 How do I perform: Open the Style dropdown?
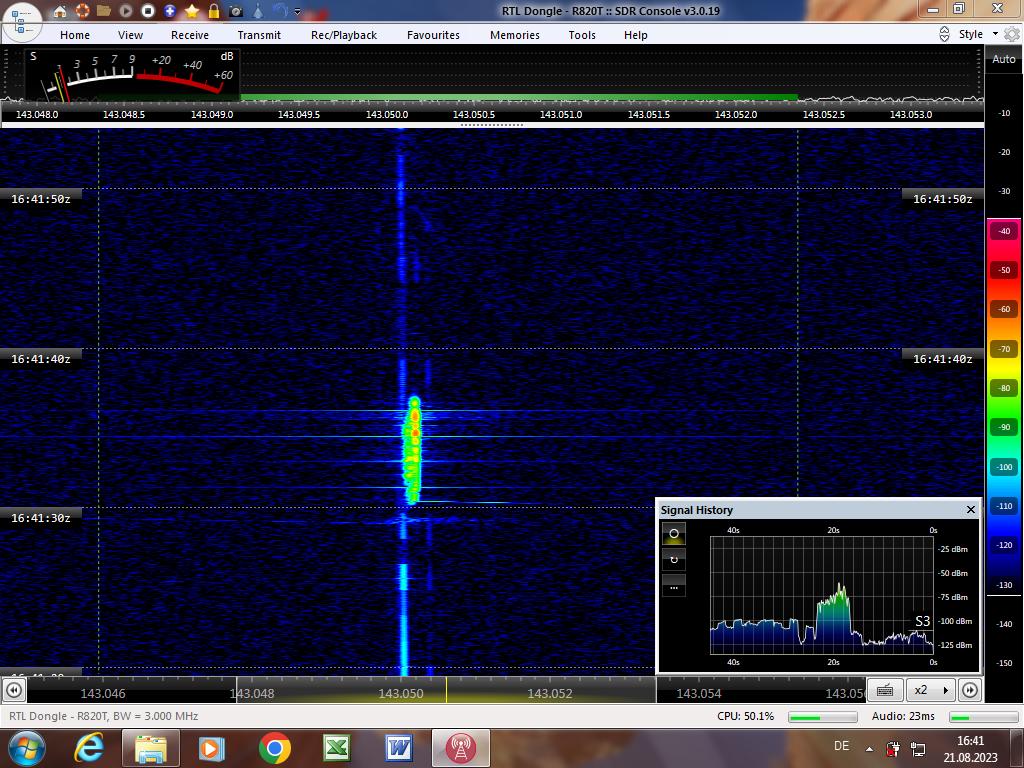(978, 34)
